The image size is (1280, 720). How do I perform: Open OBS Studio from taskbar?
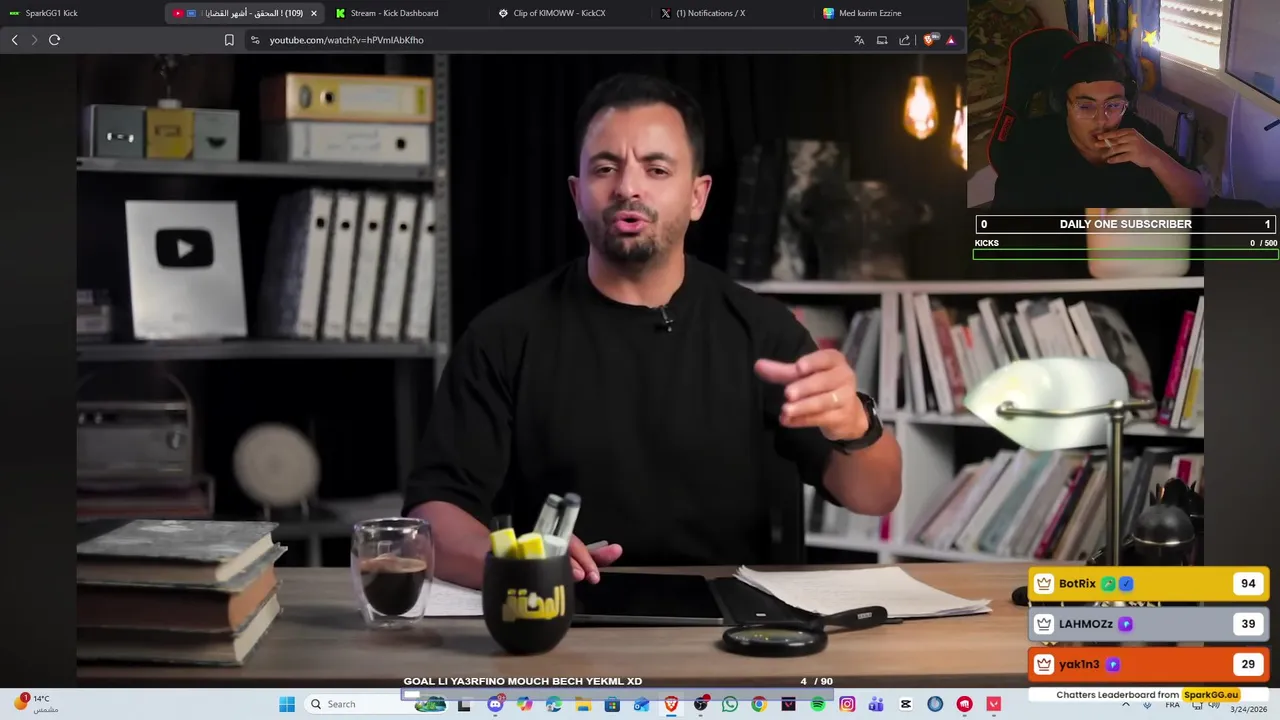click(x=700, y=704)
